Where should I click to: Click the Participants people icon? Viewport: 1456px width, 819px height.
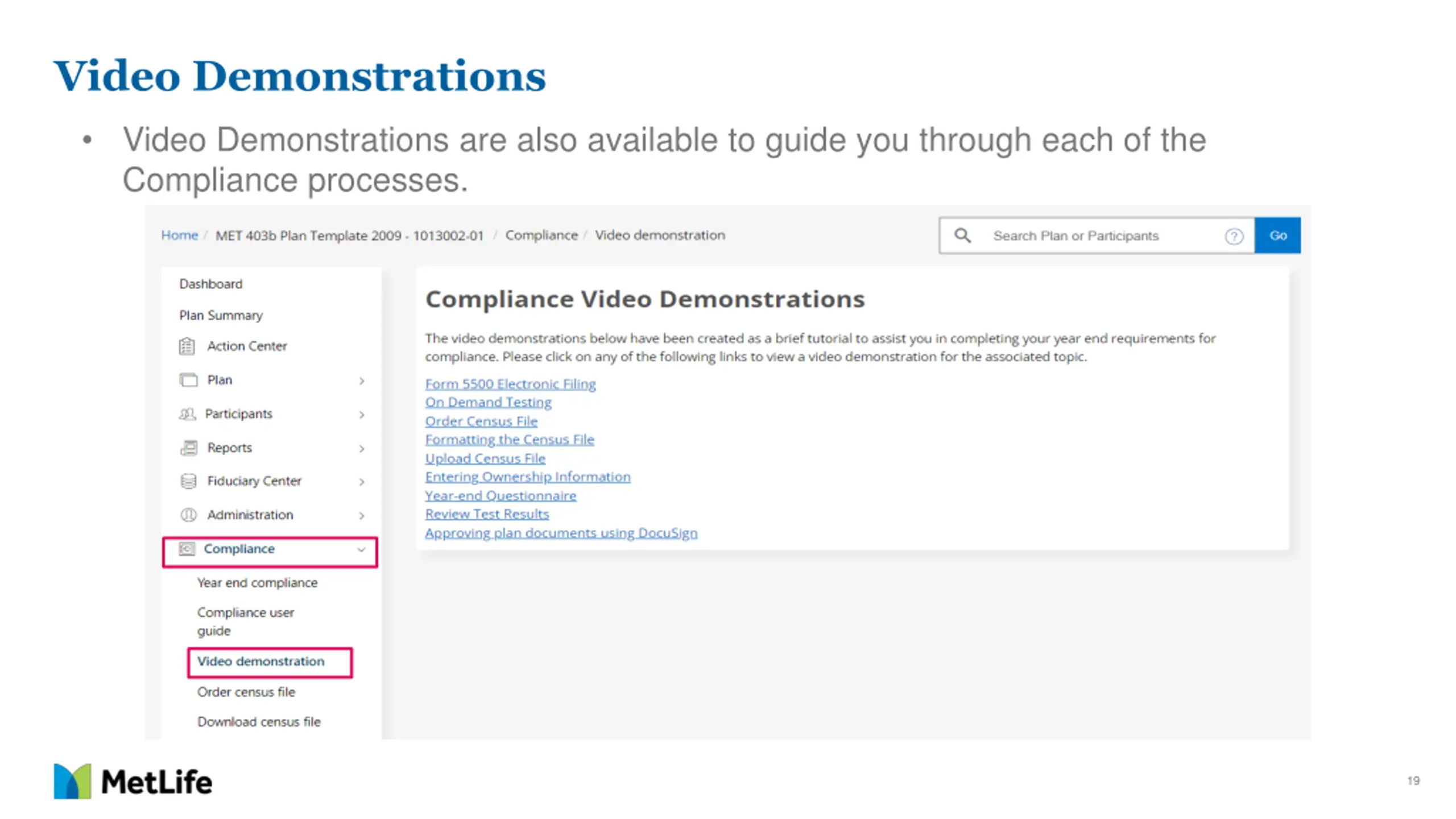coord(187,413)
